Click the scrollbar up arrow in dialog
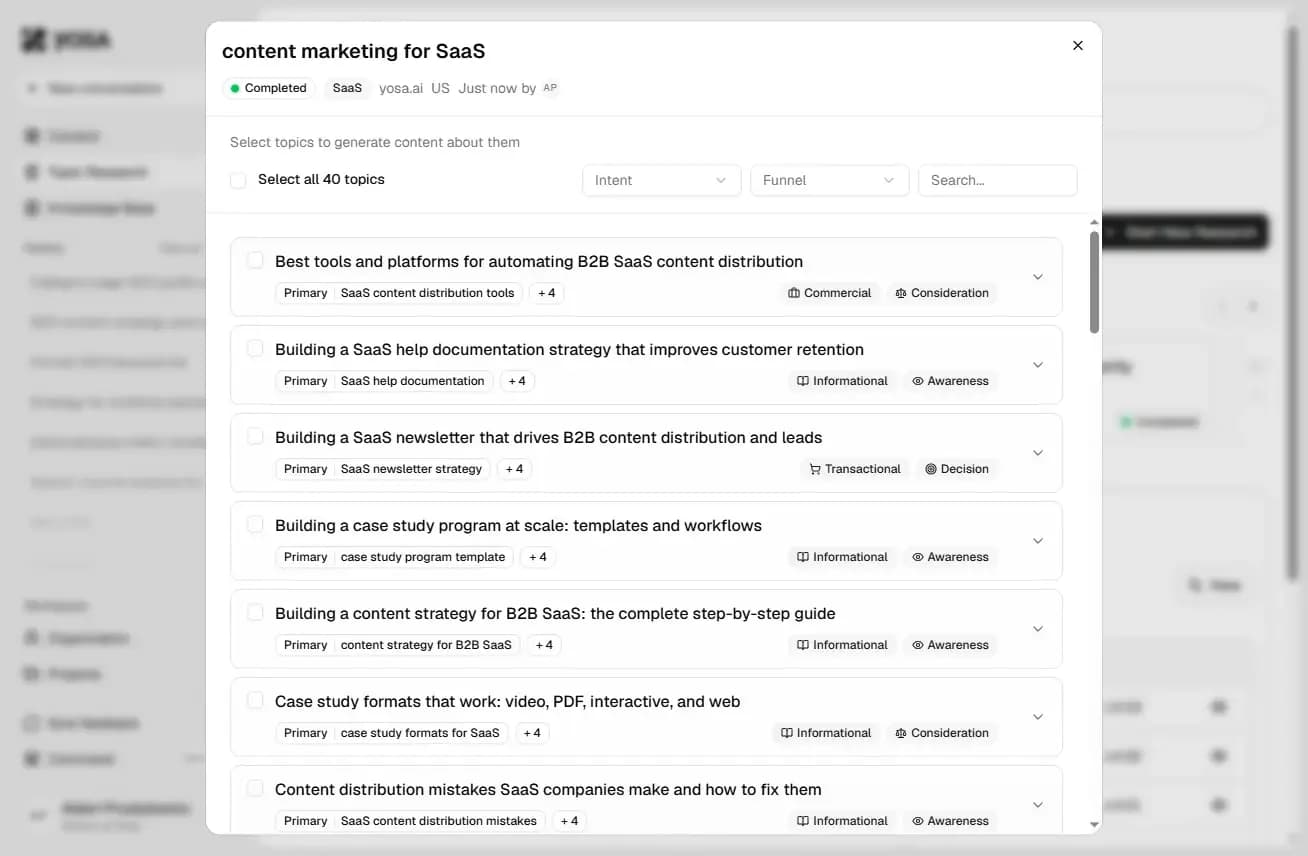 click(x=1094, y=222)
